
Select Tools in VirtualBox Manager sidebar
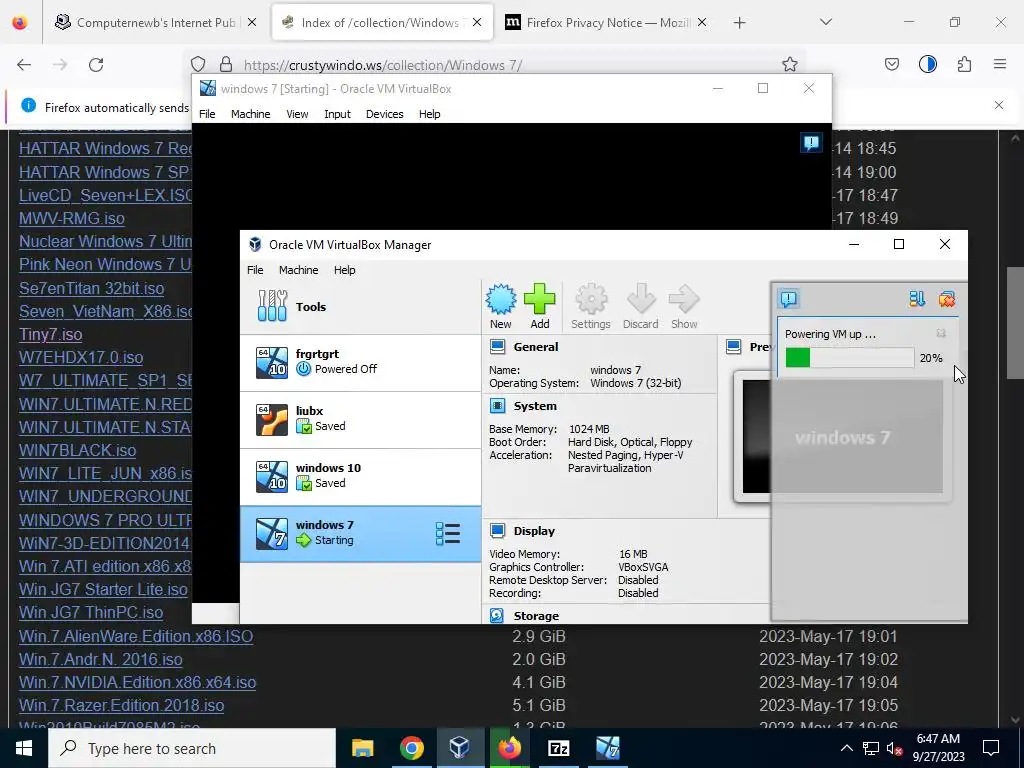[x=360, y=306]
